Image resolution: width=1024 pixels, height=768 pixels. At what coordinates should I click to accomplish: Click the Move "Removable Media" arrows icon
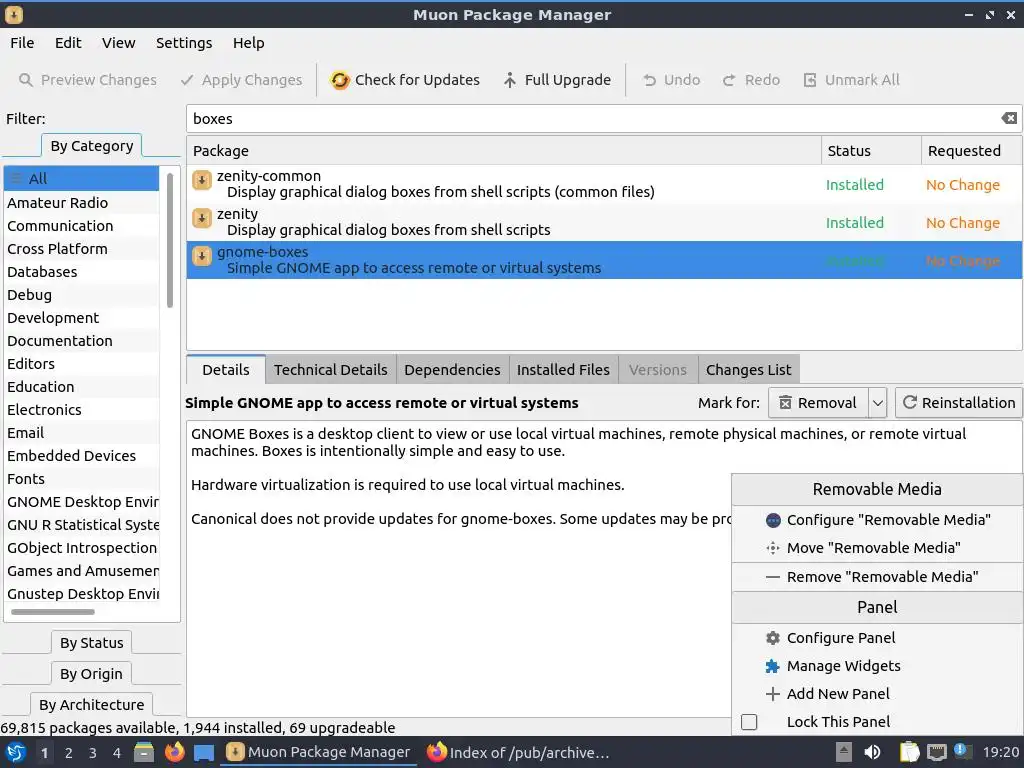coord(773,548)
